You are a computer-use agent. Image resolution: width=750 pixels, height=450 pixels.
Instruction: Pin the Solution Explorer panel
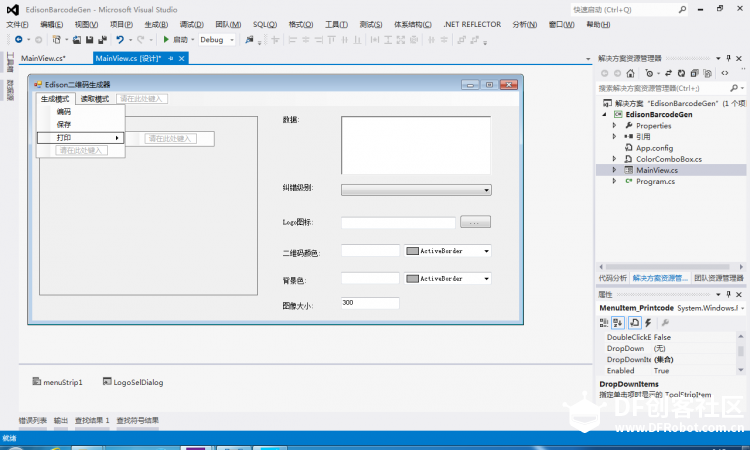728,58
